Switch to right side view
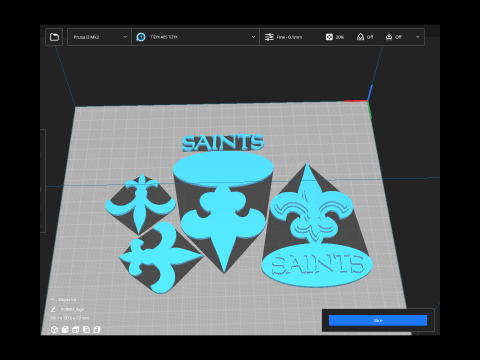This screenshot has height=360, width=480. (97, 330)
